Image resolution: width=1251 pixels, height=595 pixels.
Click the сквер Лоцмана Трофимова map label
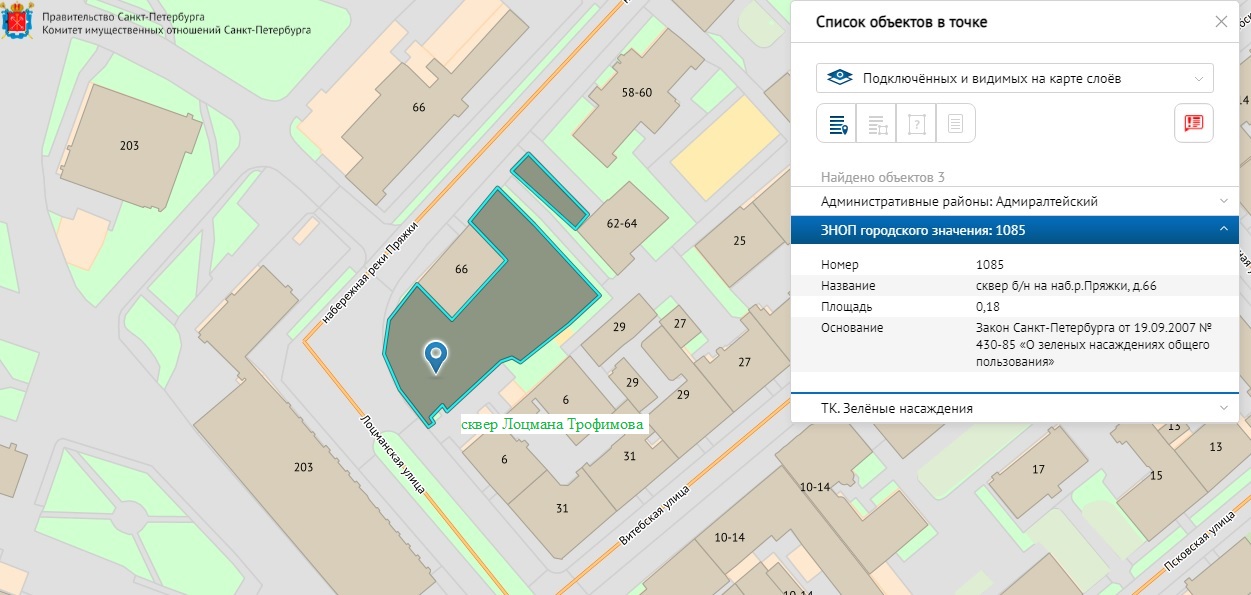[x=552, y=424]
